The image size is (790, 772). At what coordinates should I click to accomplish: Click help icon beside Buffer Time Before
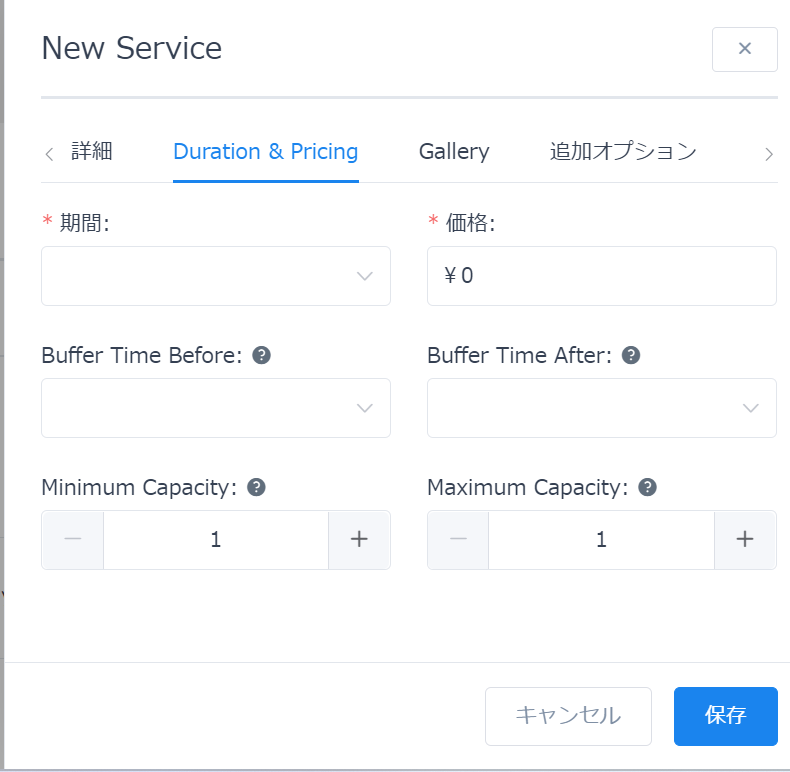click(x=262, y=355)
